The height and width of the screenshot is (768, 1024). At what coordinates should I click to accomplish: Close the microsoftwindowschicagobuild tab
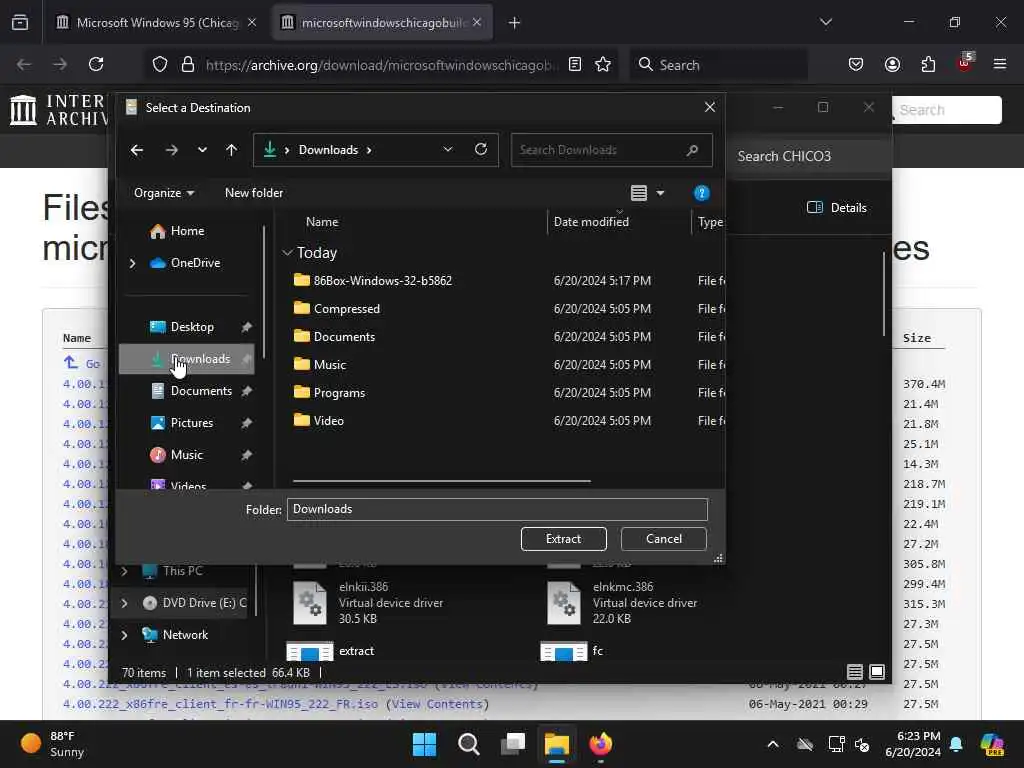(477, 23)
